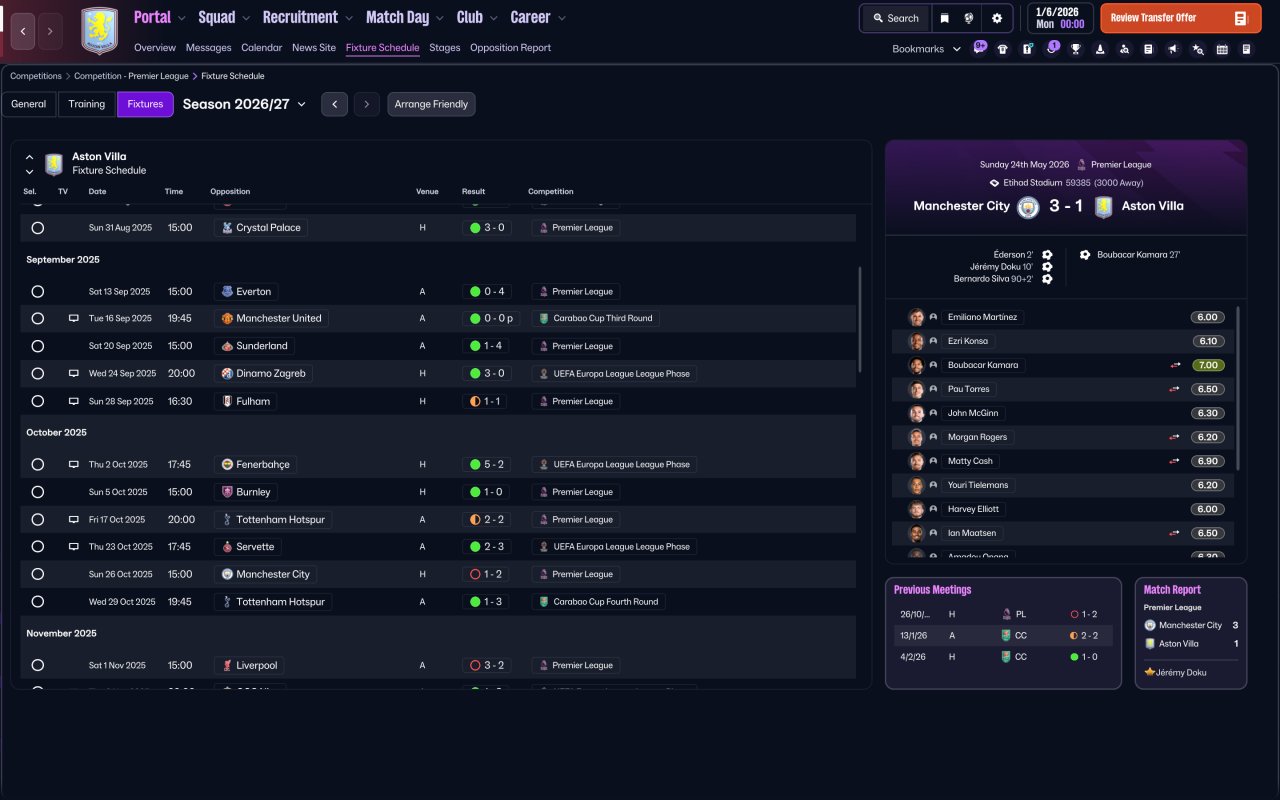Click the fixture list vertical scrollbar

point(860,320)
